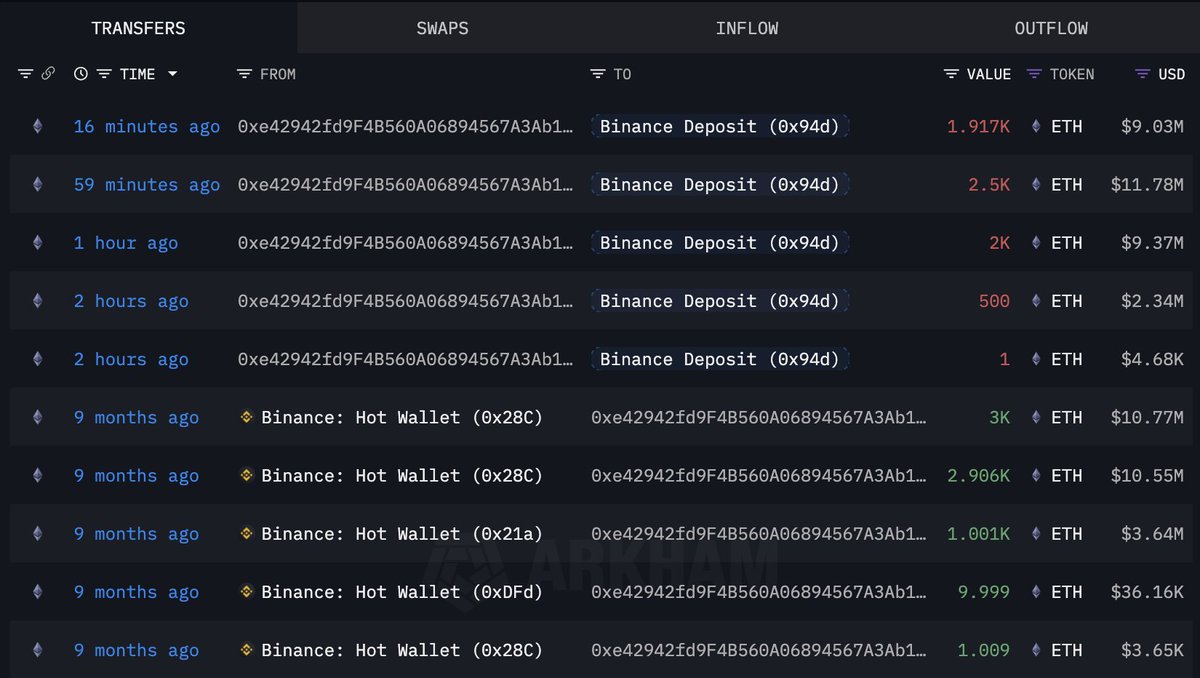Viewport: 1200px width, 678px height.
Task: Toggle the clock time format icon
Action: point(81,74)
